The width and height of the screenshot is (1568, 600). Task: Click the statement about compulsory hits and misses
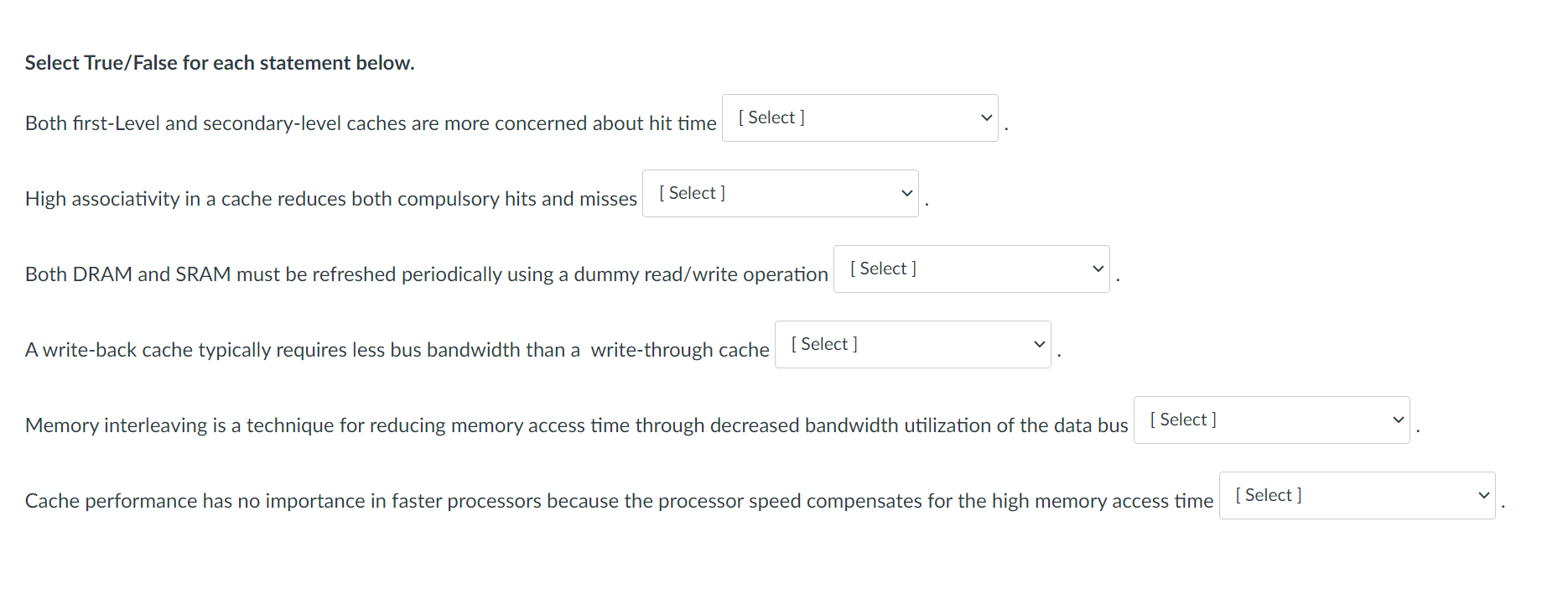330,199
